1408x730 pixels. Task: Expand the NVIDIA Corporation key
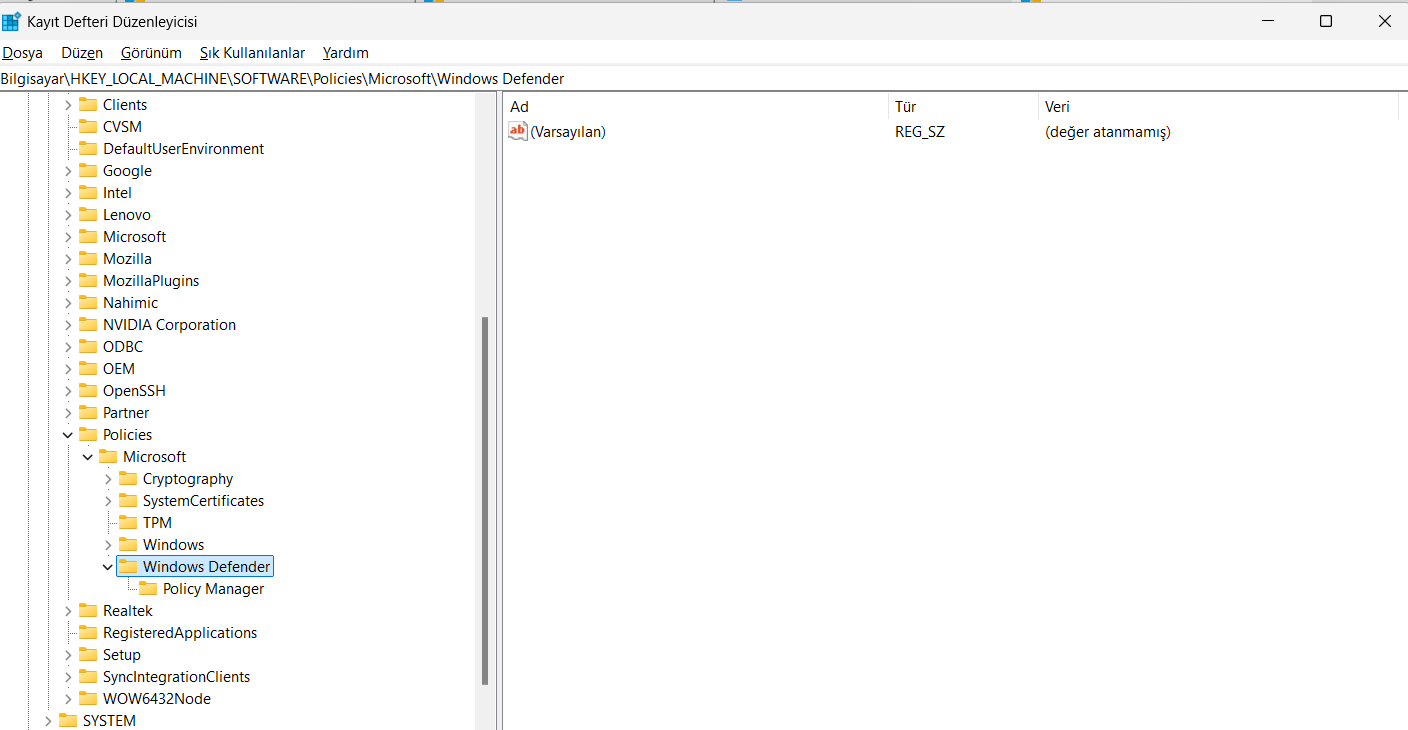coord(68,325)
